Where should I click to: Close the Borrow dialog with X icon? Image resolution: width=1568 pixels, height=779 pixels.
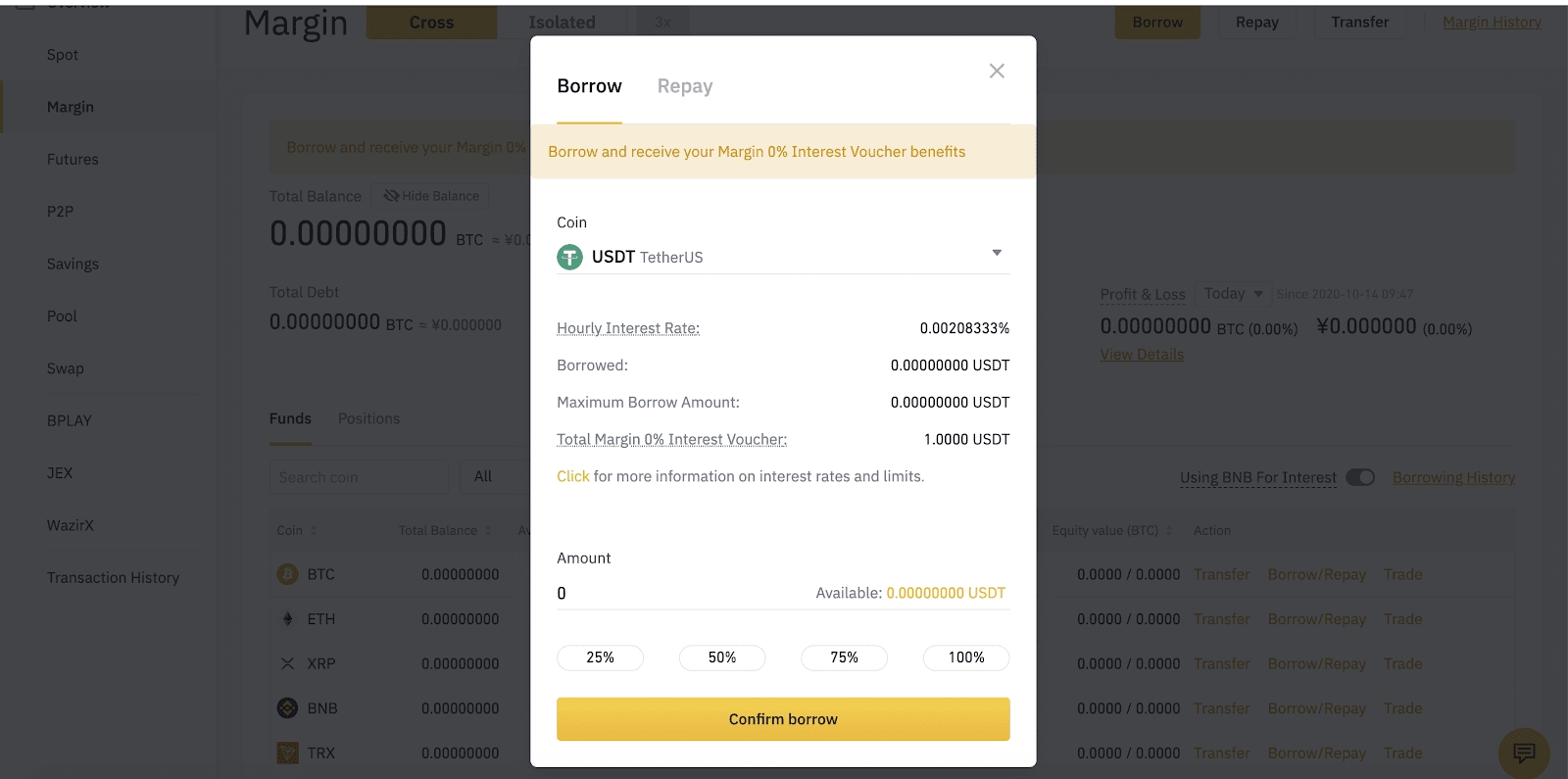[x=997, y=71]
